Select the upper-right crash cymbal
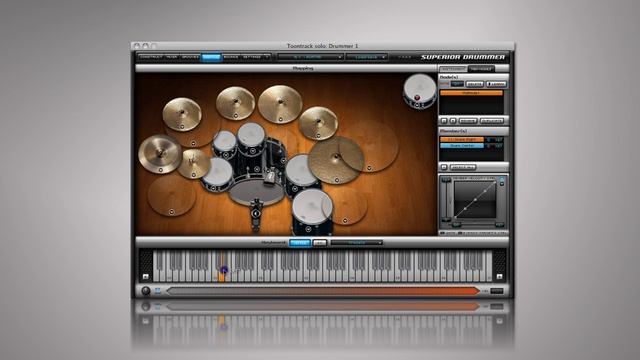This screenshot has height=360, width=640. [318, 123]
